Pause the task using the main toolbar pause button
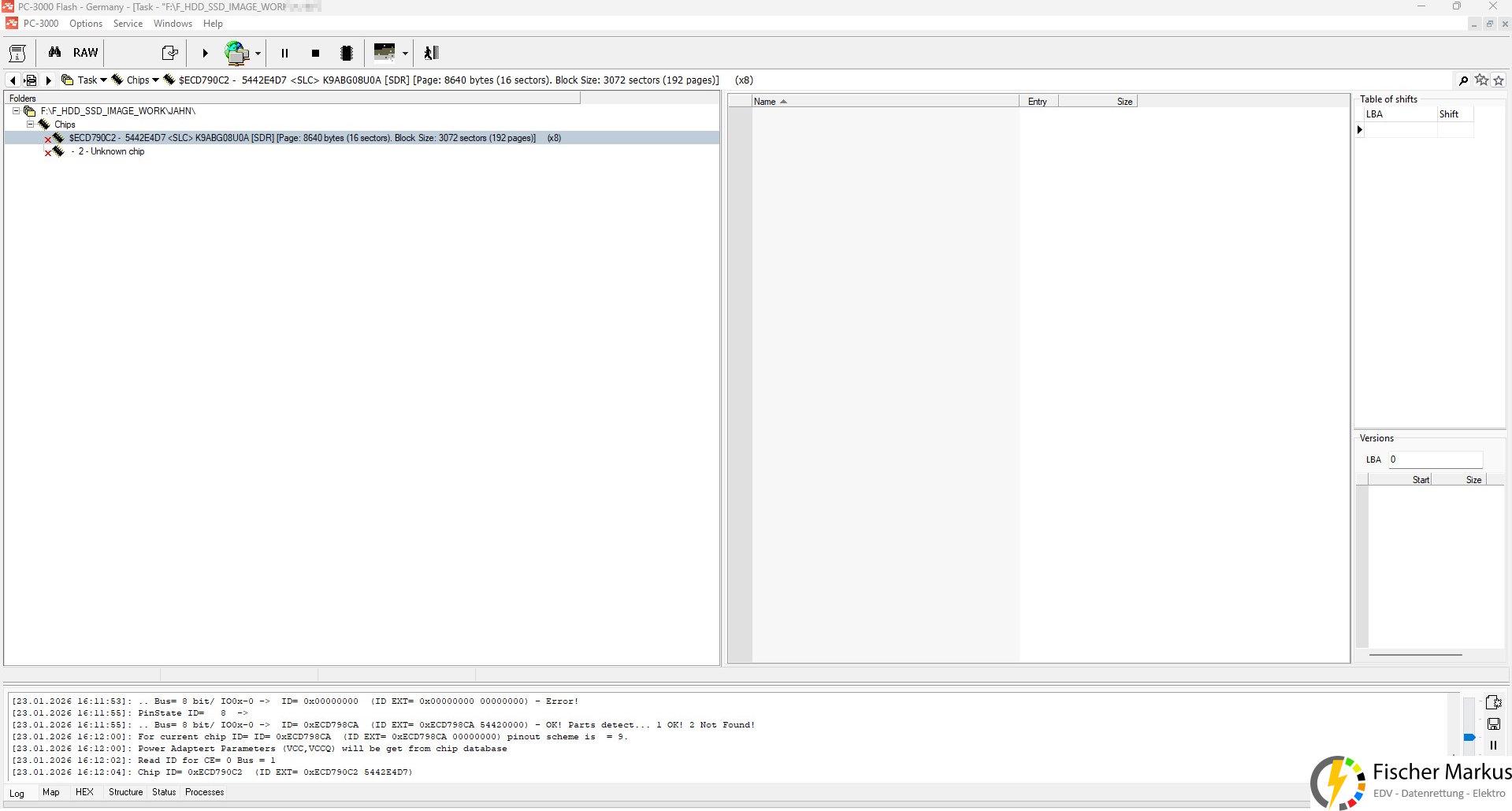Image resolution: width=1512 pixels, height=811 pixels. (x=284, y=54)
